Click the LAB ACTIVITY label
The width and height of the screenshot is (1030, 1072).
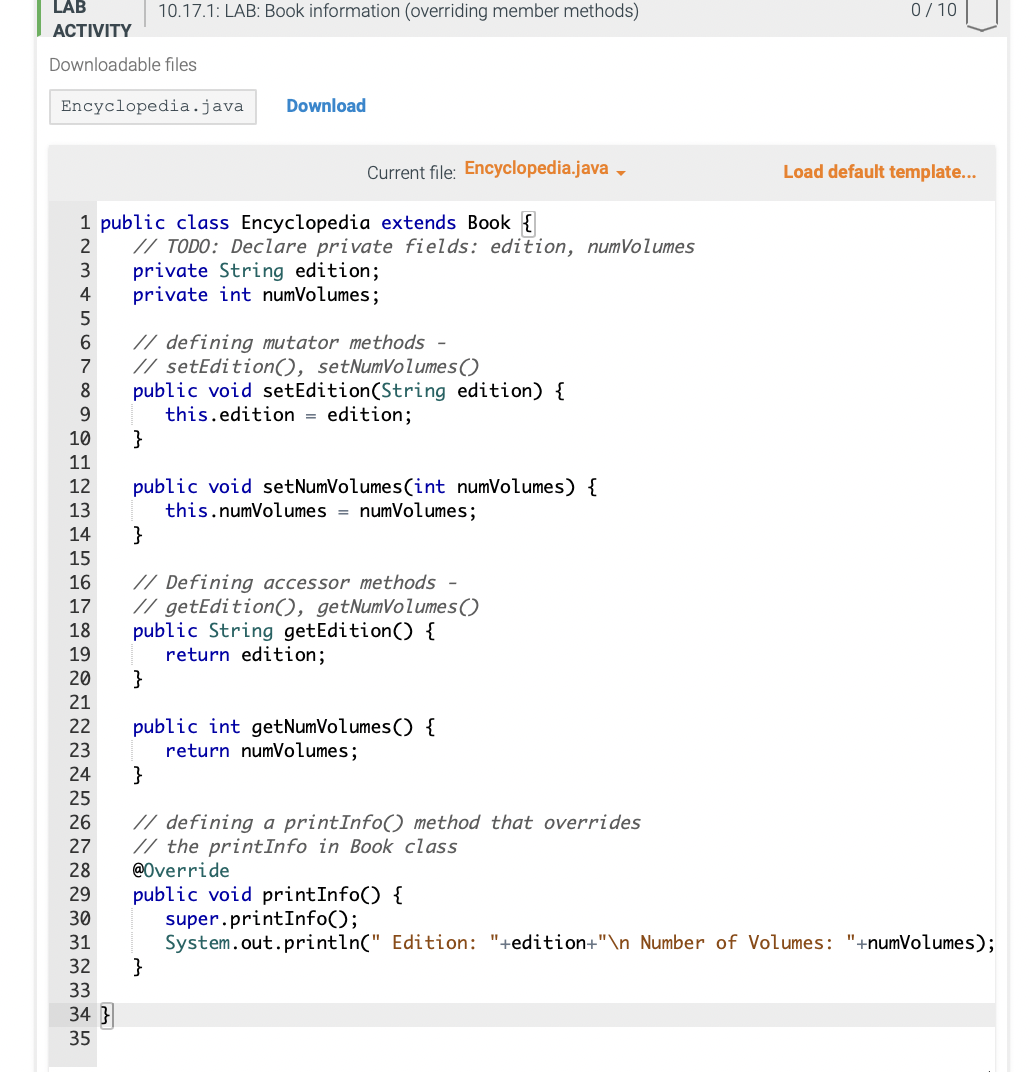click(91, 21)
